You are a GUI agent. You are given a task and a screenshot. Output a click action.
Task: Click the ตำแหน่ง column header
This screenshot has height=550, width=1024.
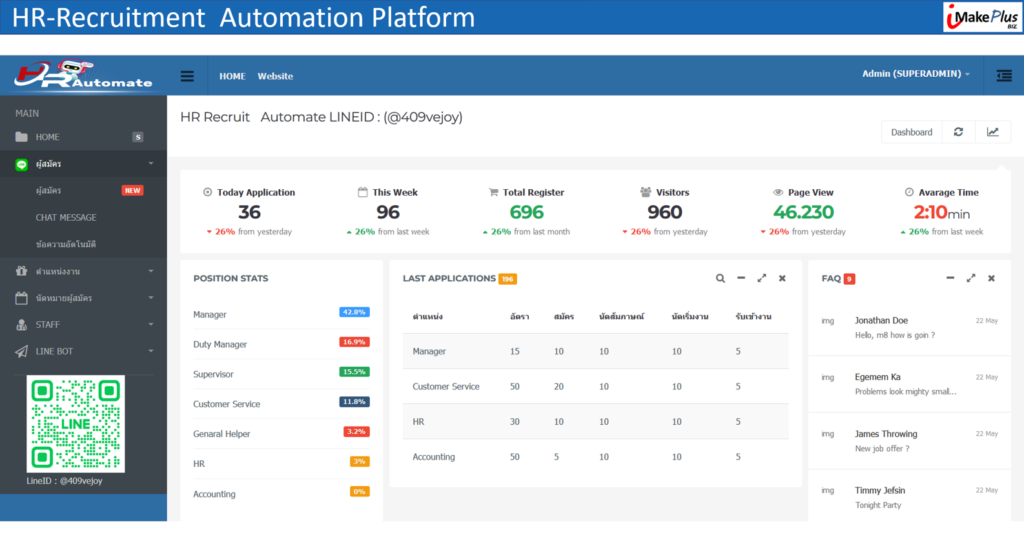click(428, 317)
